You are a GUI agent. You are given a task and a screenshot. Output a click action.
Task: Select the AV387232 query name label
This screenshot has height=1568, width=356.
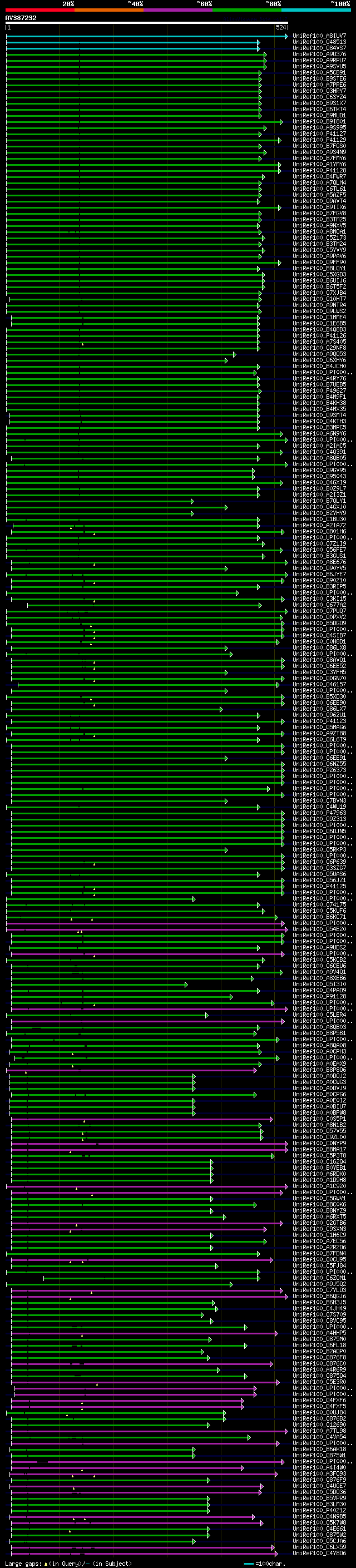[x=21, y=18]
